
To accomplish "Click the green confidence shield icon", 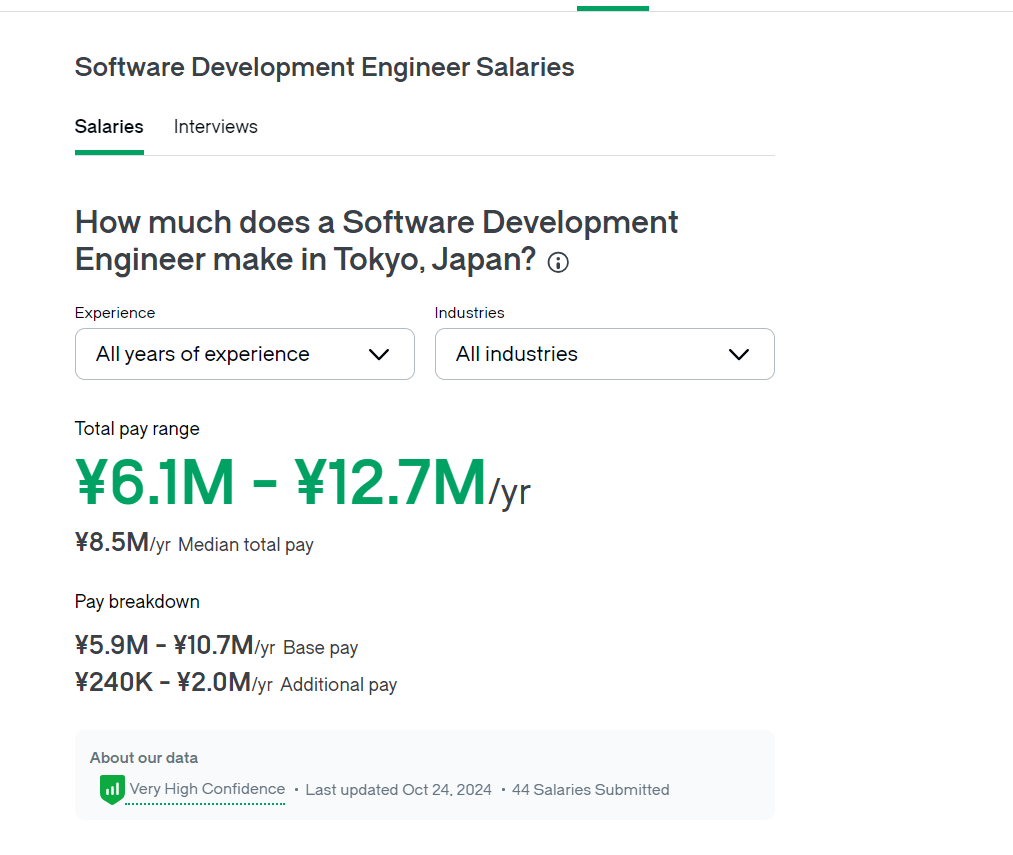I will [x=111, y=789].
